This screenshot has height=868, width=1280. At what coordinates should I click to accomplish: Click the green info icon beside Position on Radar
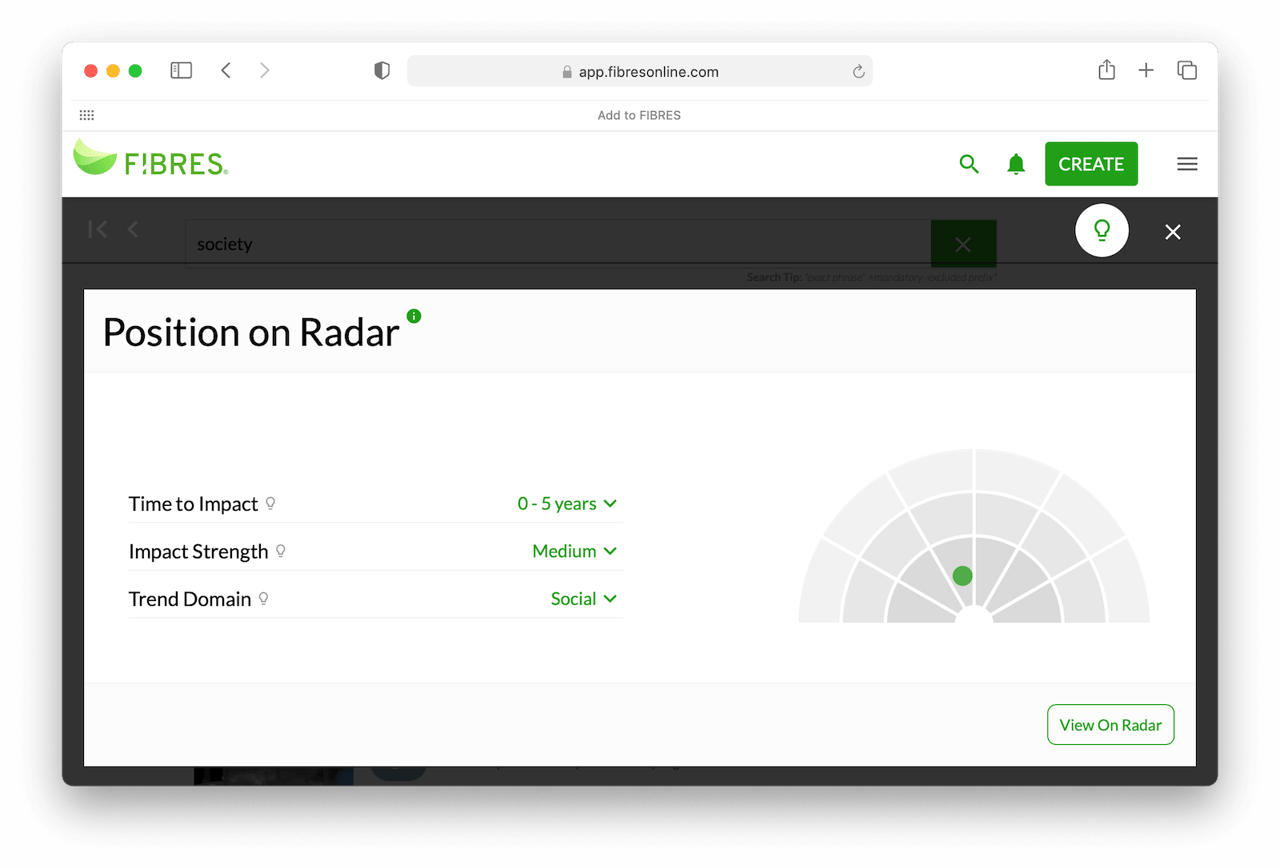(x=414, y=316)
